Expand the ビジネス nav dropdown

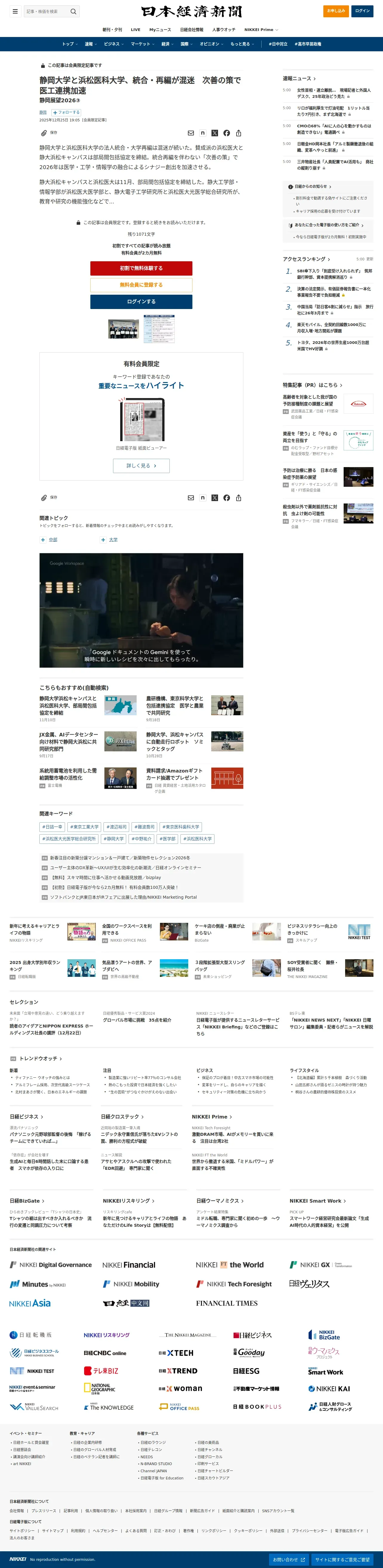113,44
